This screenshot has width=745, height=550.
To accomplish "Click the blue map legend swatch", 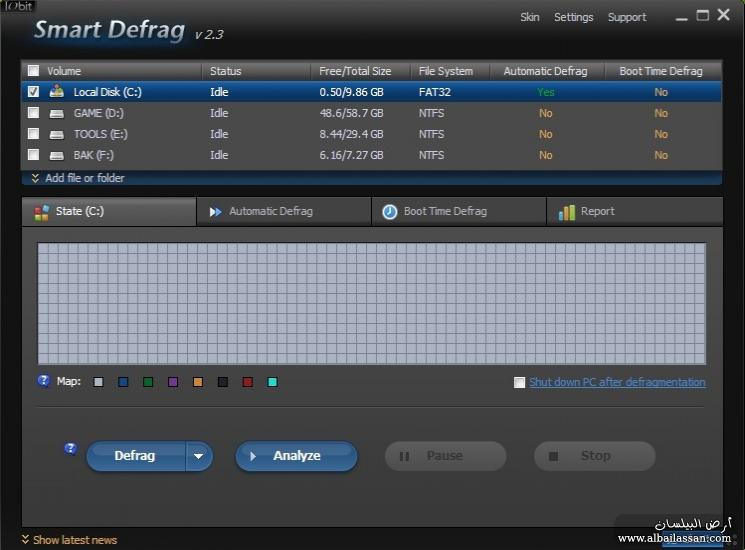I will tap(123, 382).
